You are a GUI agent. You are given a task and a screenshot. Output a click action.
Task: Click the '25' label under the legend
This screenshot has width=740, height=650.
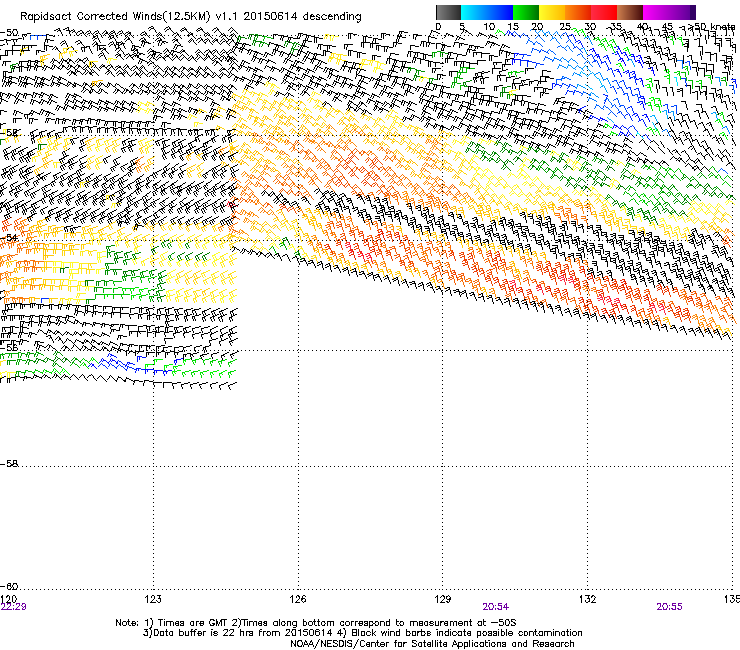click(565, 27)
